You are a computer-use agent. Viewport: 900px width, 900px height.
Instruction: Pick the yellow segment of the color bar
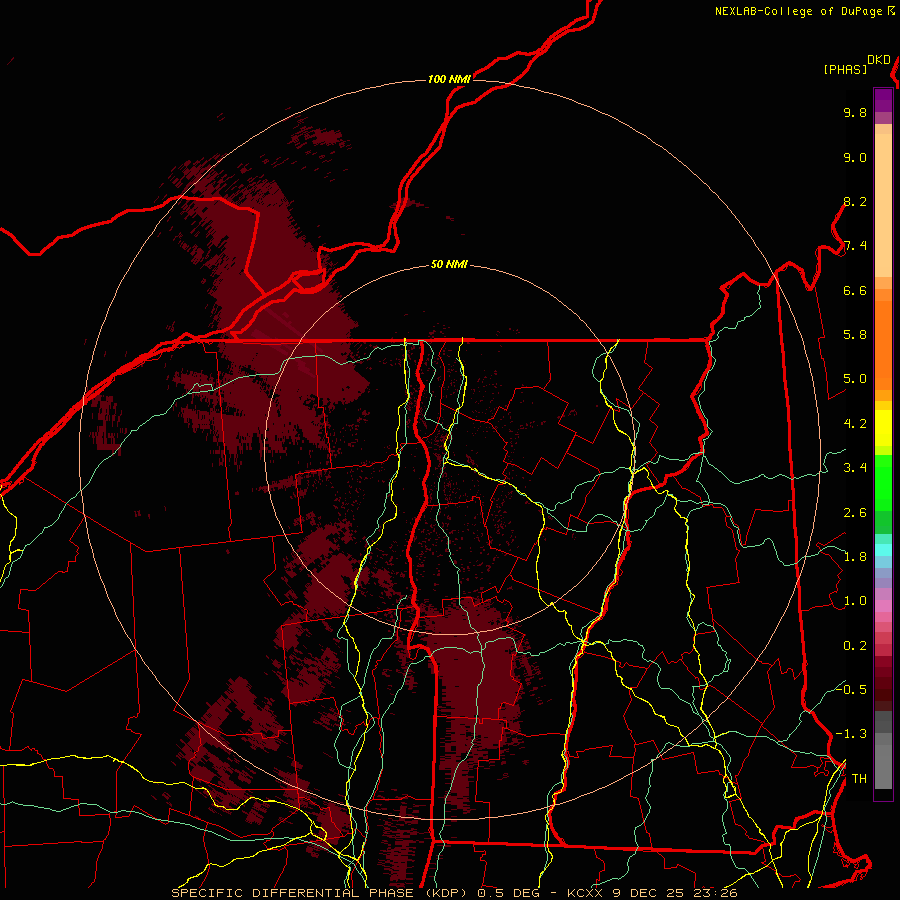[x=883, y=428]
